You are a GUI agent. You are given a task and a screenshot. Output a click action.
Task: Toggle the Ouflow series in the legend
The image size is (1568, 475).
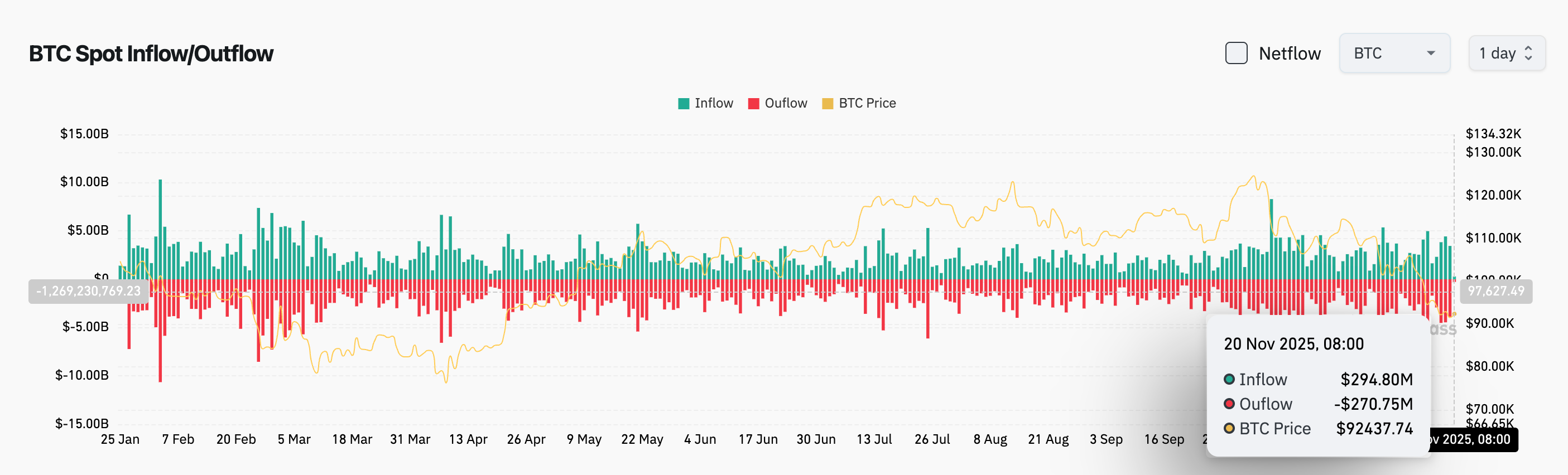coord(786,103)
